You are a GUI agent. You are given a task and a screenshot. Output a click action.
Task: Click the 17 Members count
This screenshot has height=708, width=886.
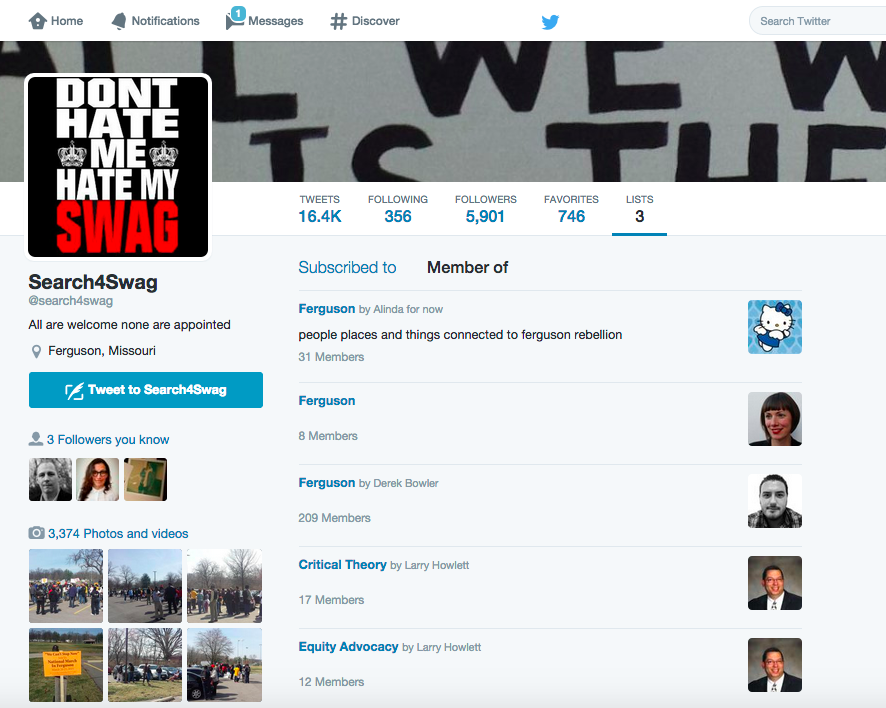point(331,600)
